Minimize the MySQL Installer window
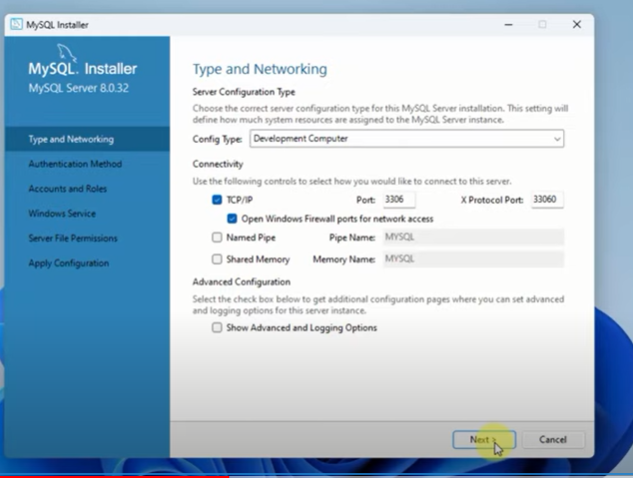Viewport: 633px width, 478px height. coord(509,25)
